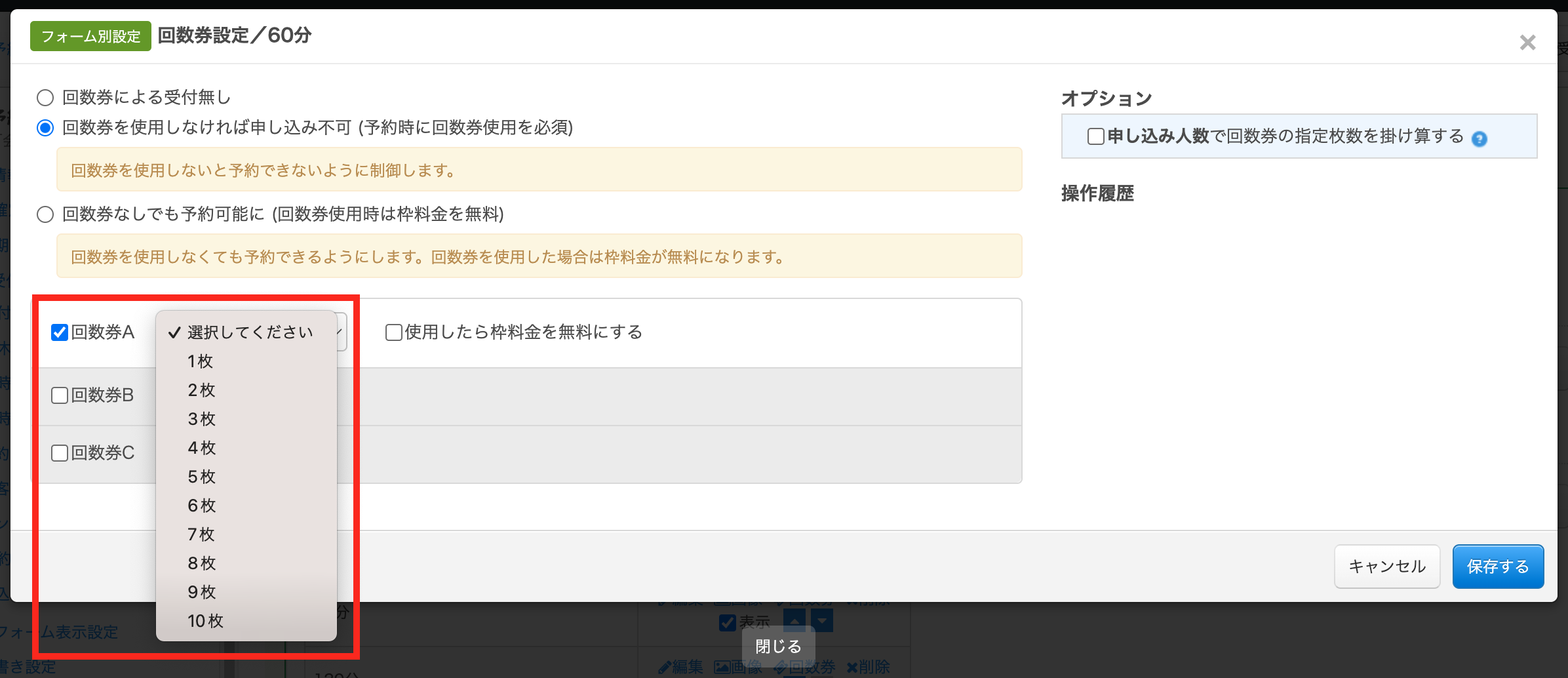Select the 回数券による受付無し radio button
1568x678 pixels.
(45, 98)
